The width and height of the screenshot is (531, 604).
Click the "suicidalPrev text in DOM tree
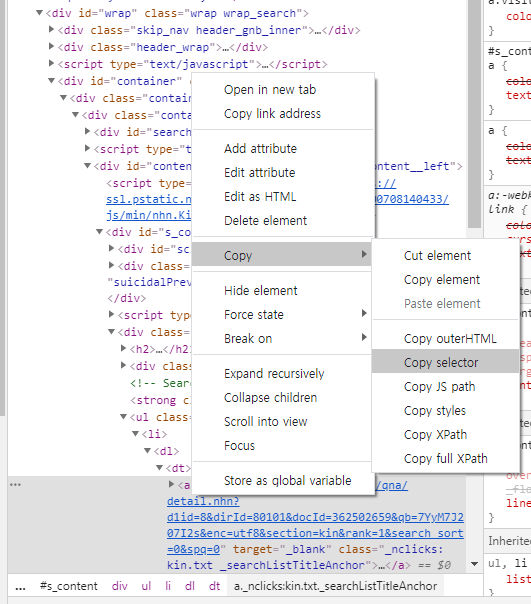tap(149, 282)
